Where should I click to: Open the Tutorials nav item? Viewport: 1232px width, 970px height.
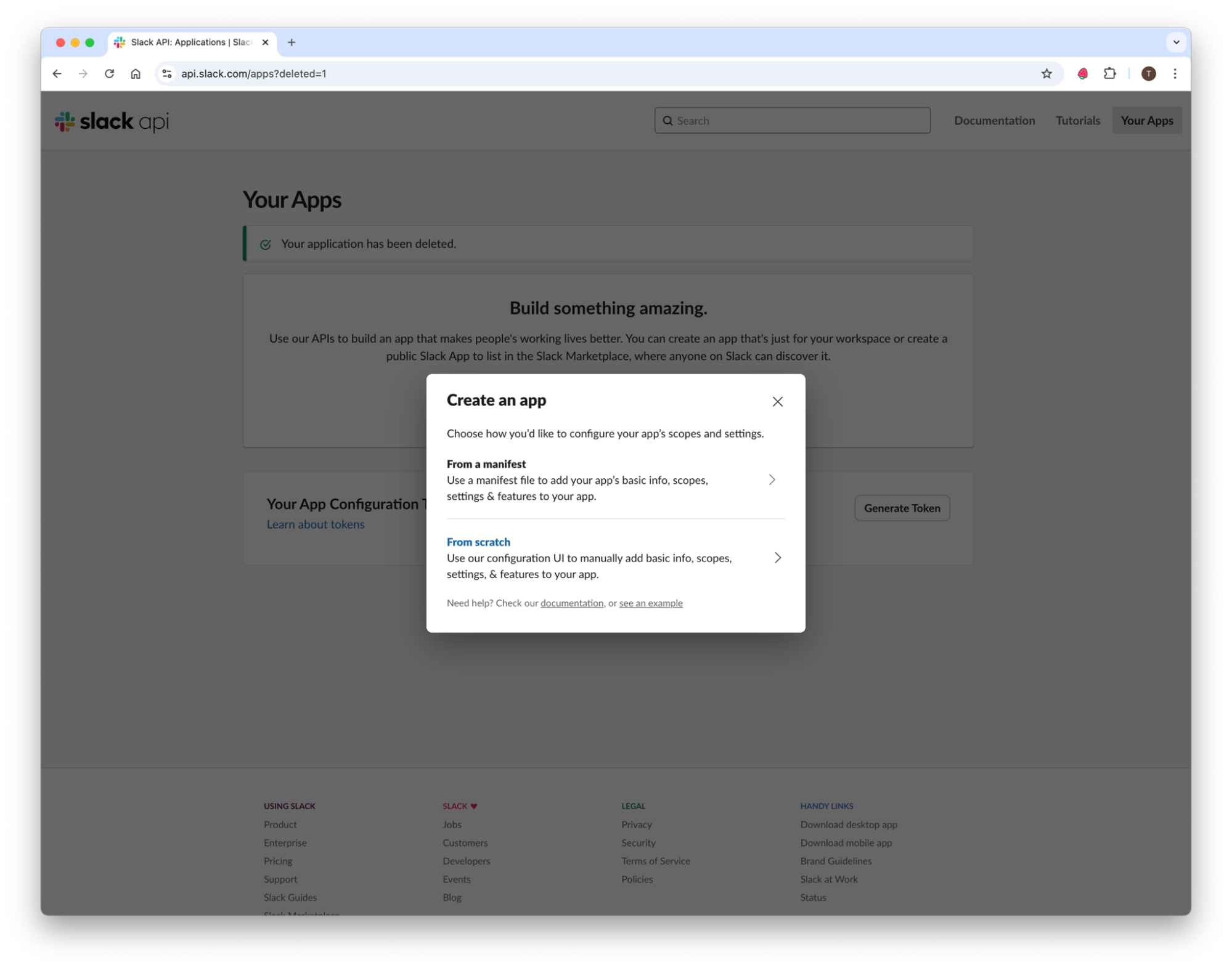click(1077, 121)
